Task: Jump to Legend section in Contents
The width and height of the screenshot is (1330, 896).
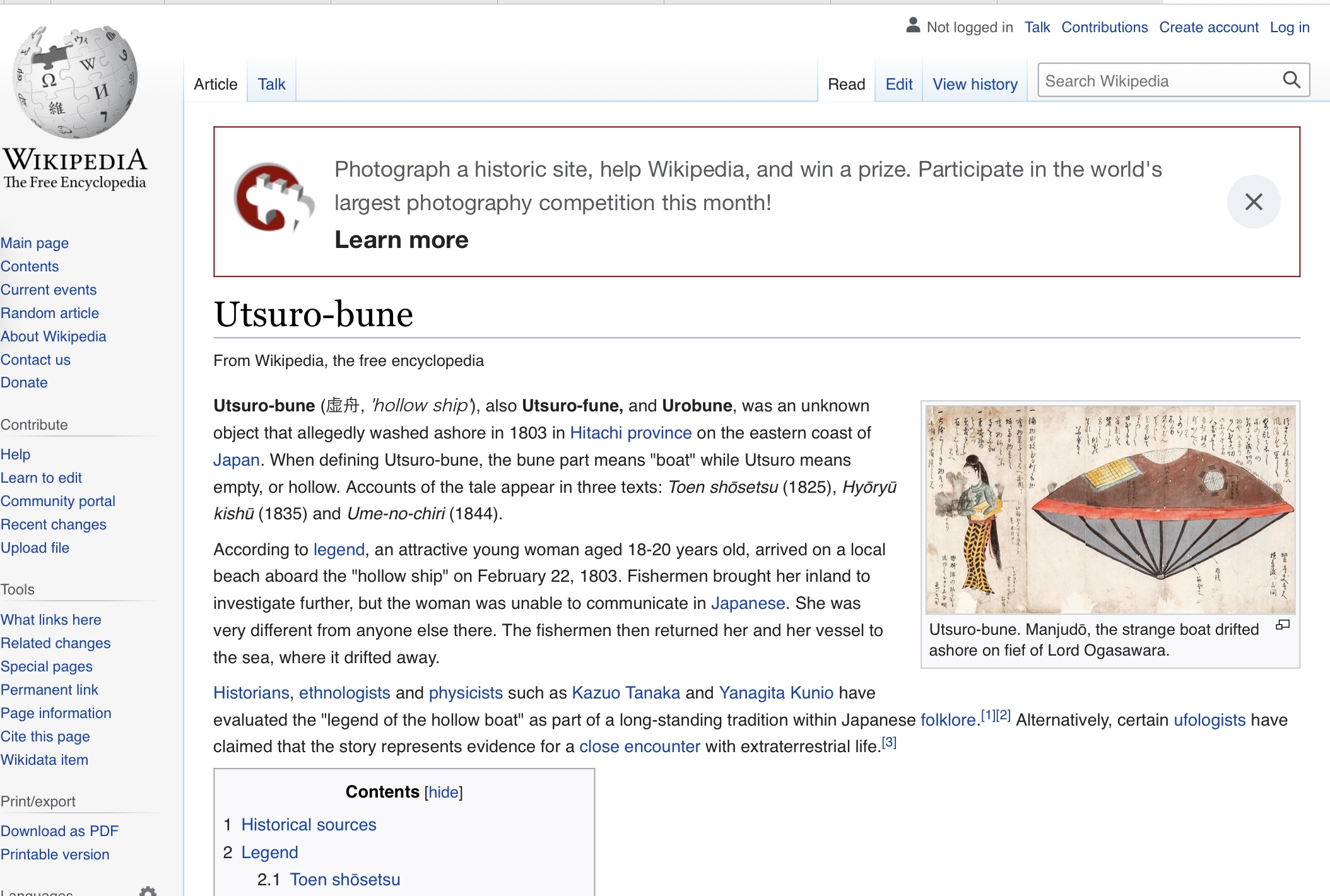Action: tap(269, 852)
